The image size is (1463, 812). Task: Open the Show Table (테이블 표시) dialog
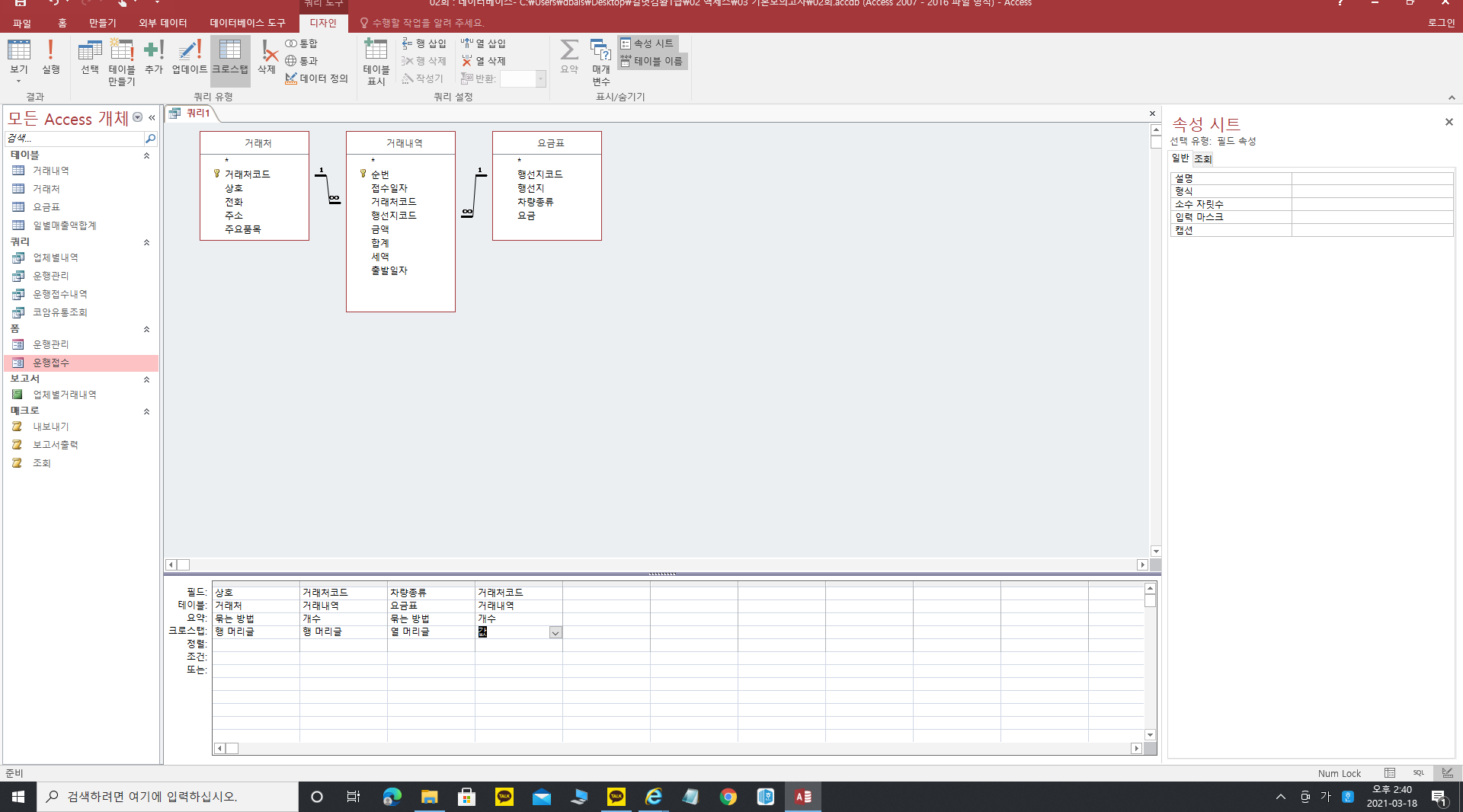click(x=376, y=61)
